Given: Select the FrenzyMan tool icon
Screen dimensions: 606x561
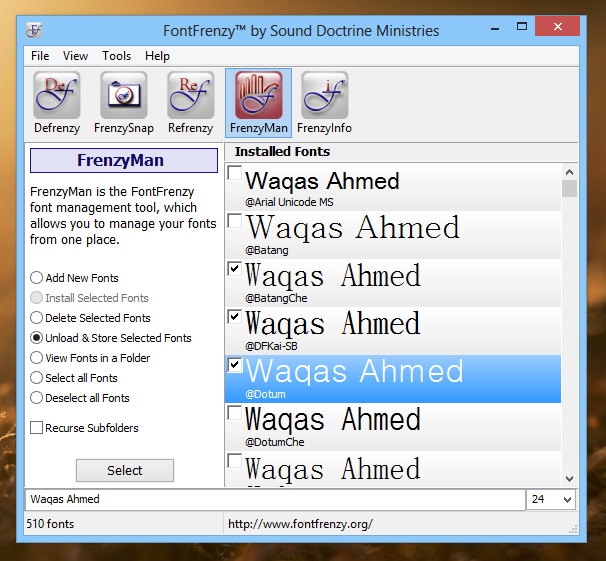Looking at the screenshot, I should pyautogui.click(x=259, y=103).
